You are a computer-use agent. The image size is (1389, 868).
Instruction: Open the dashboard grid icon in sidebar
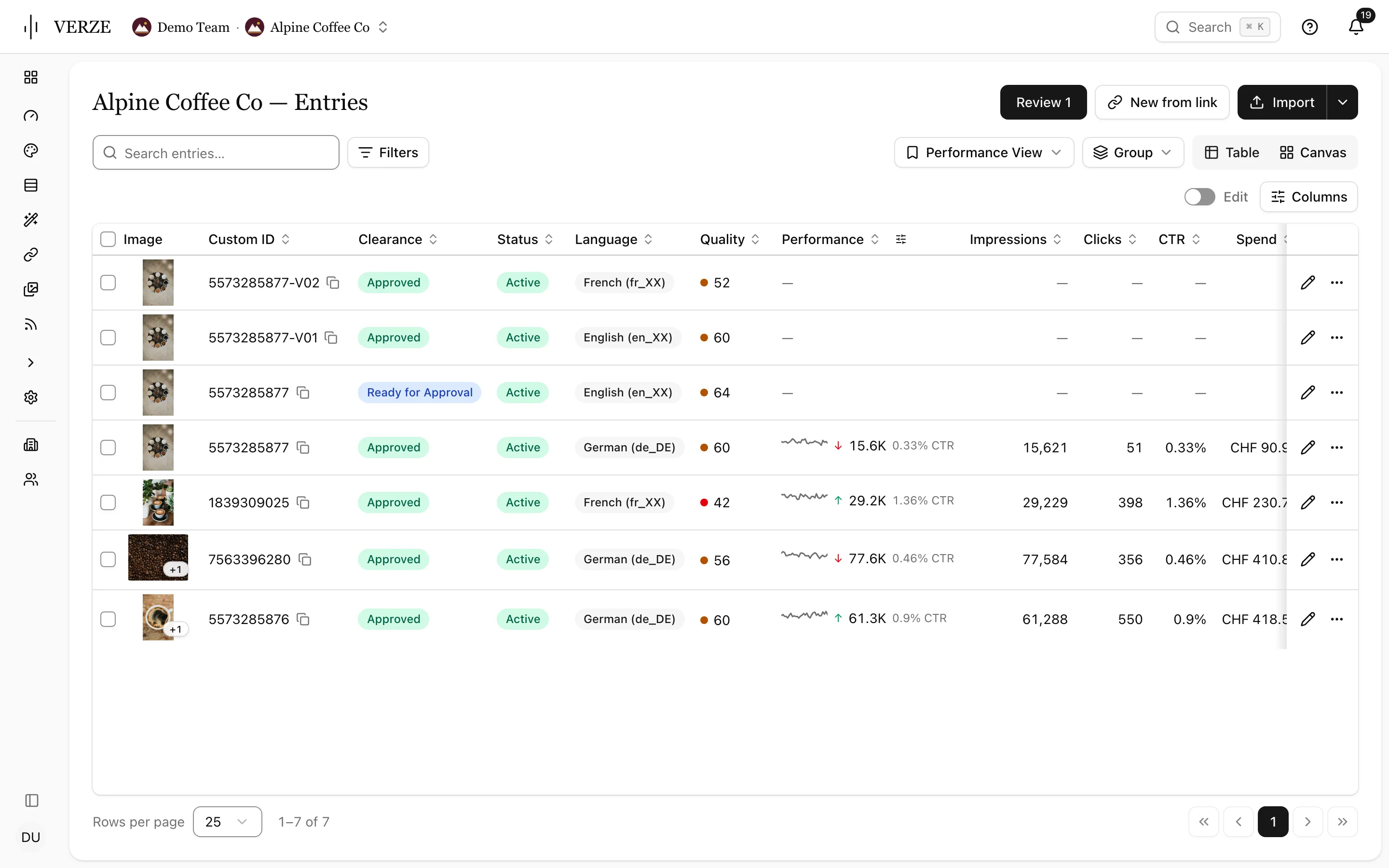tap(31, 78)
